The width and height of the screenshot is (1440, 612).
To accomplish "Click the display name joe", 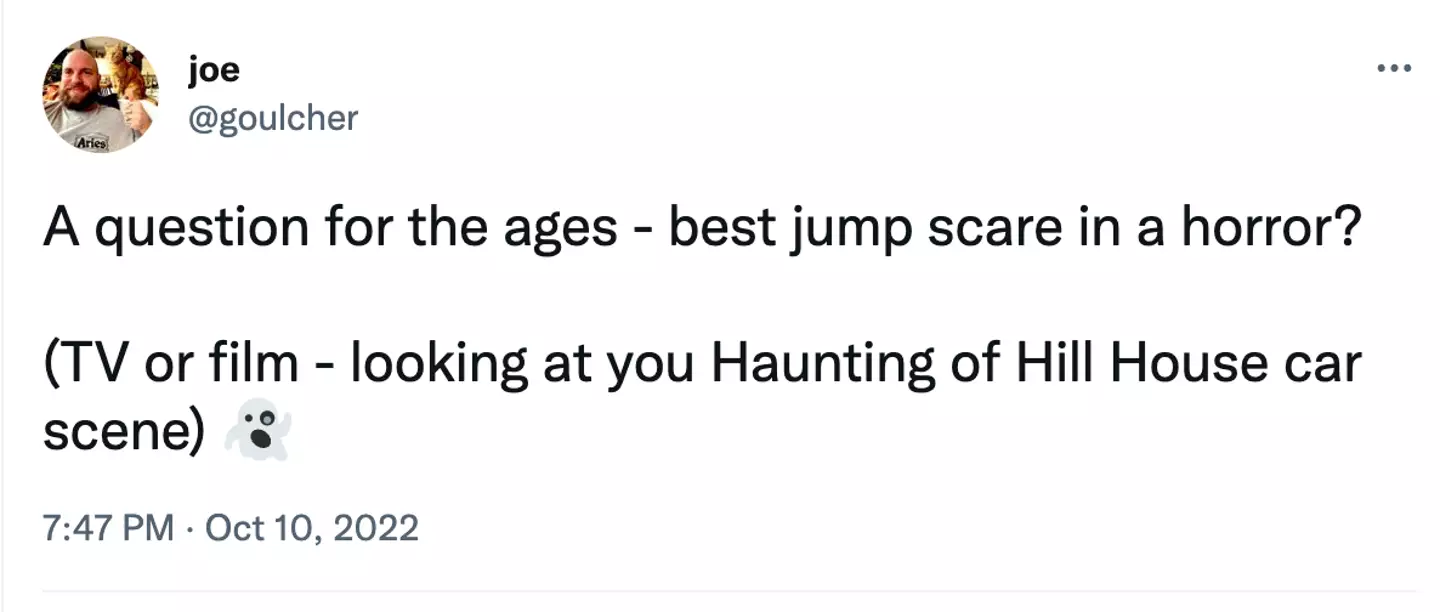I will (213, 68).
